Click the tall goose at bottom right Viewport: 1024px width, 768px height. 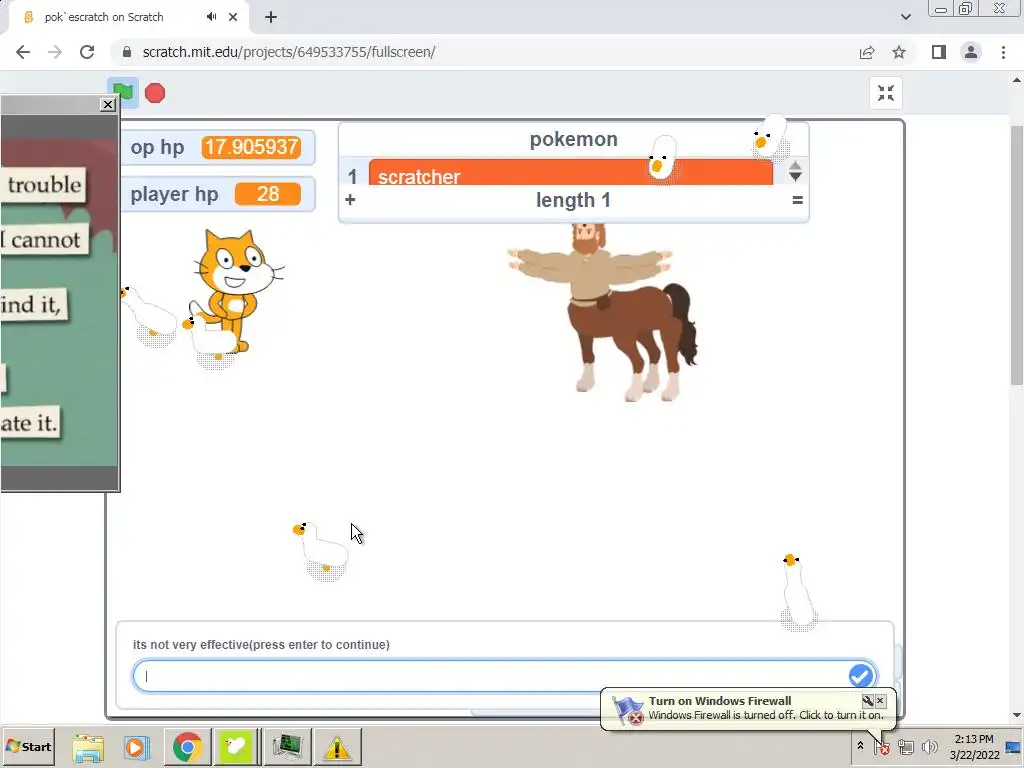point(797,592)
